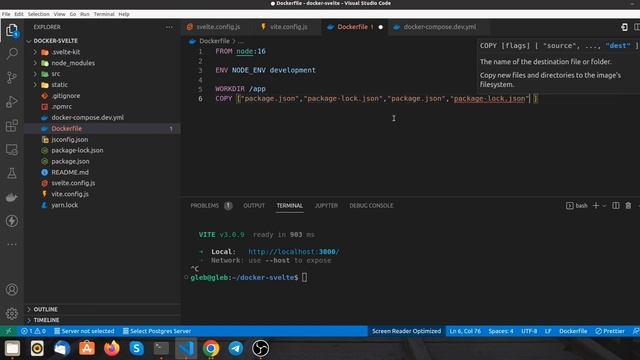Click Server not selected in status bar
This screenshot has height=360, width=640.
pyautogui.click(x=84, y=331)
